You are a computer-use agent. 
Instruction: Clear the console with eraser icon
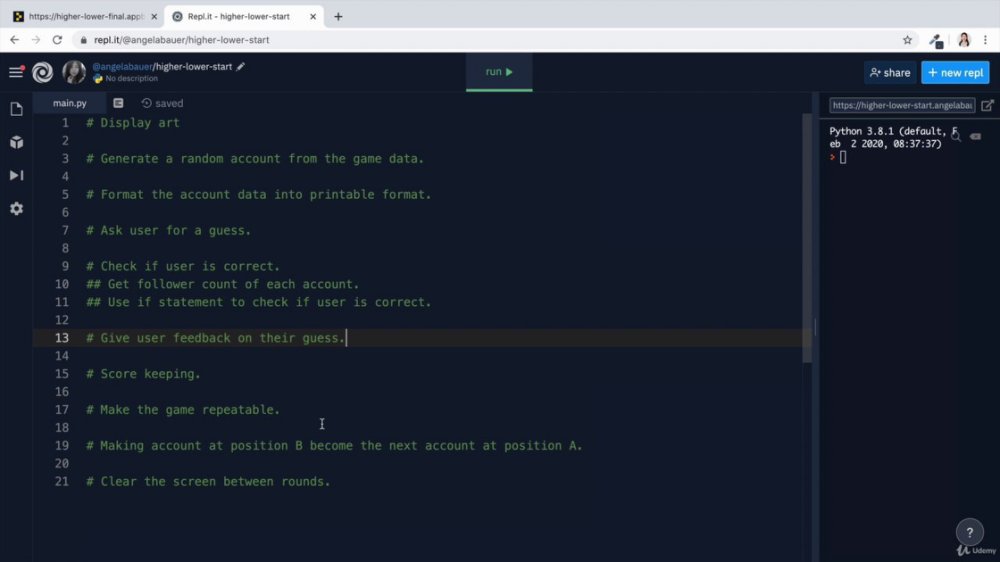tap(975, 136)
